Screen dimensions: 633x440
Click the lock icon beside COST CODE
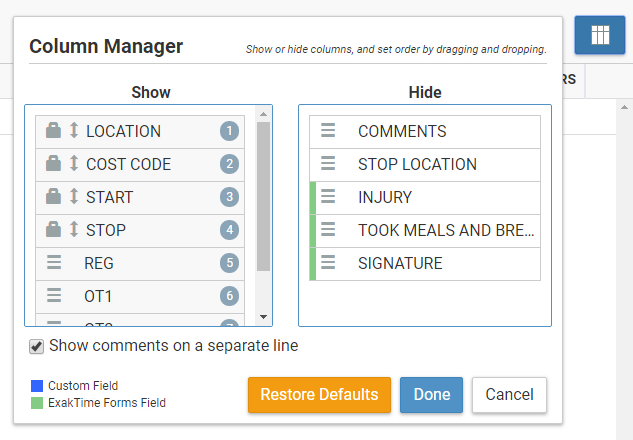click(54, 164)
